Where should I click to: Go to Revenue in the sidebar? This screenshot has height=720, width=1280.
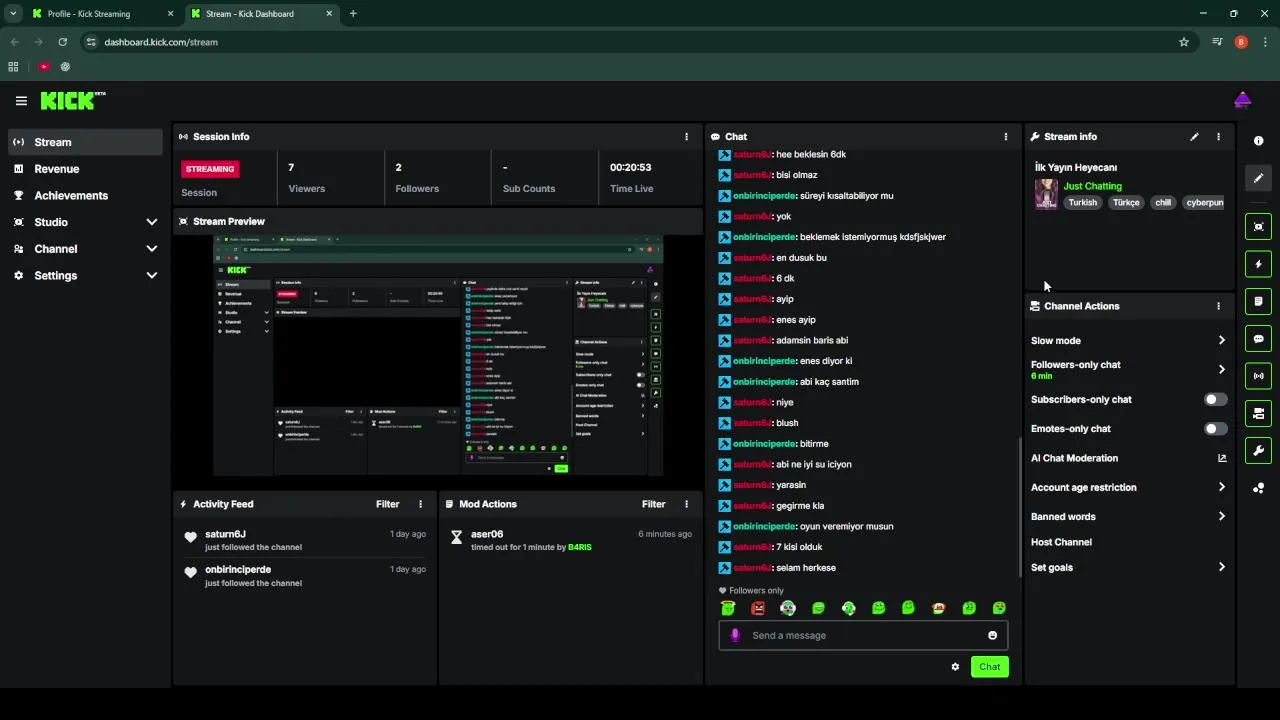[86, 169]
